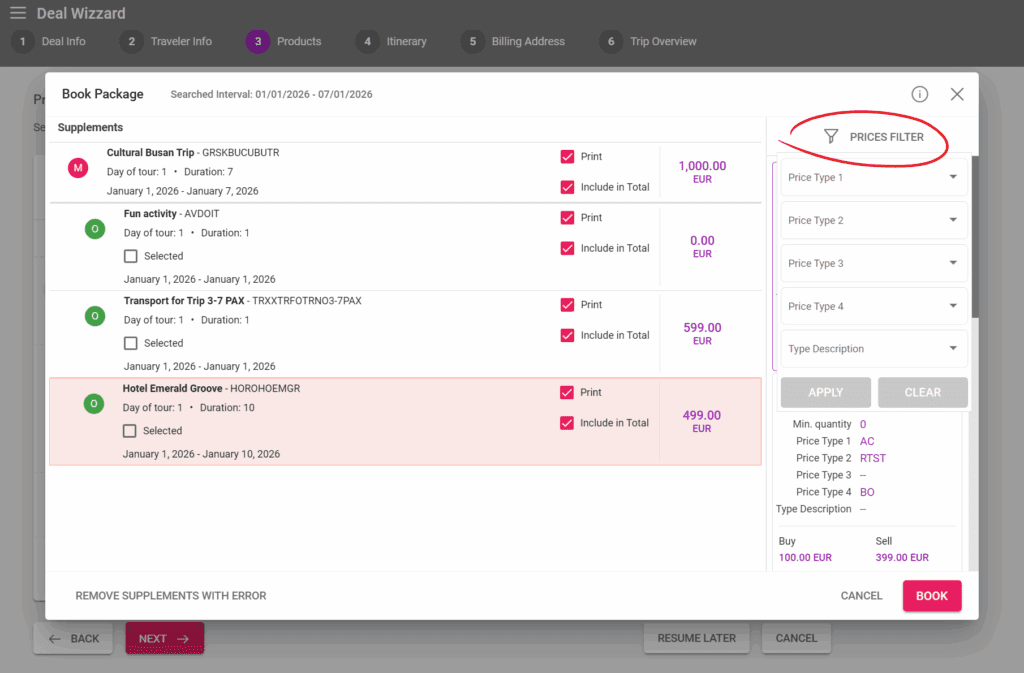
Task: Check the Selected box for Fun activity
Action: tap(131, 256)
